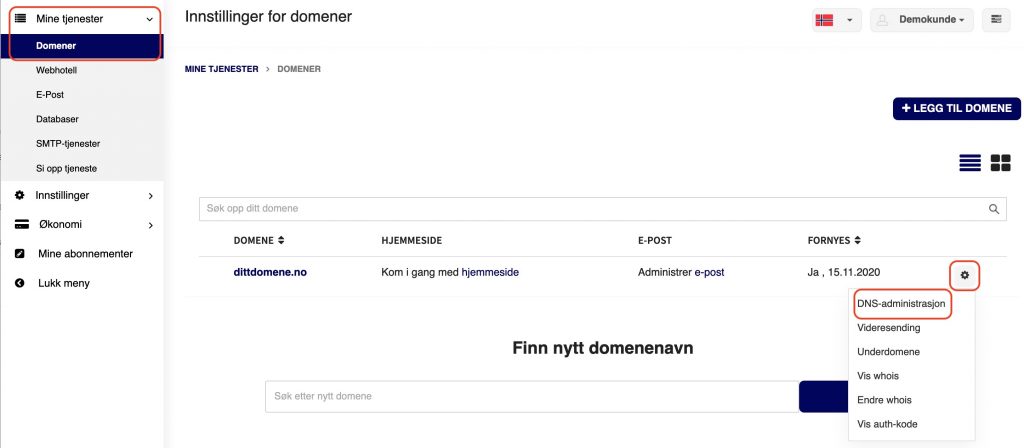Select DNS-administrasjon from the menu
This screenshot has width=1024, height=448.
901,304
